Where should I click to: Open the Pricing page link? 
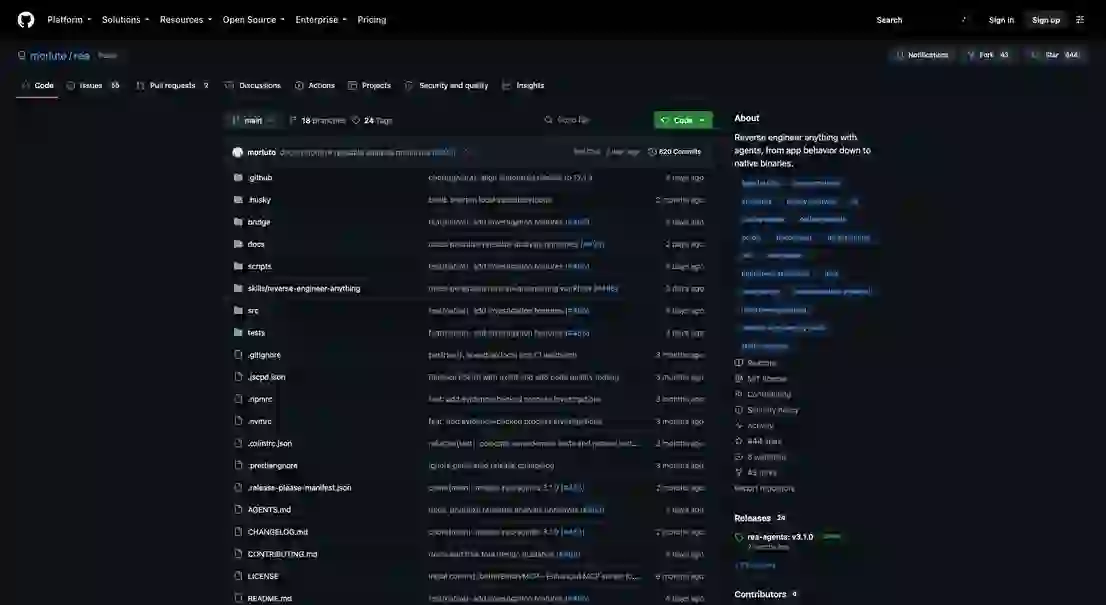coord(372,20)
